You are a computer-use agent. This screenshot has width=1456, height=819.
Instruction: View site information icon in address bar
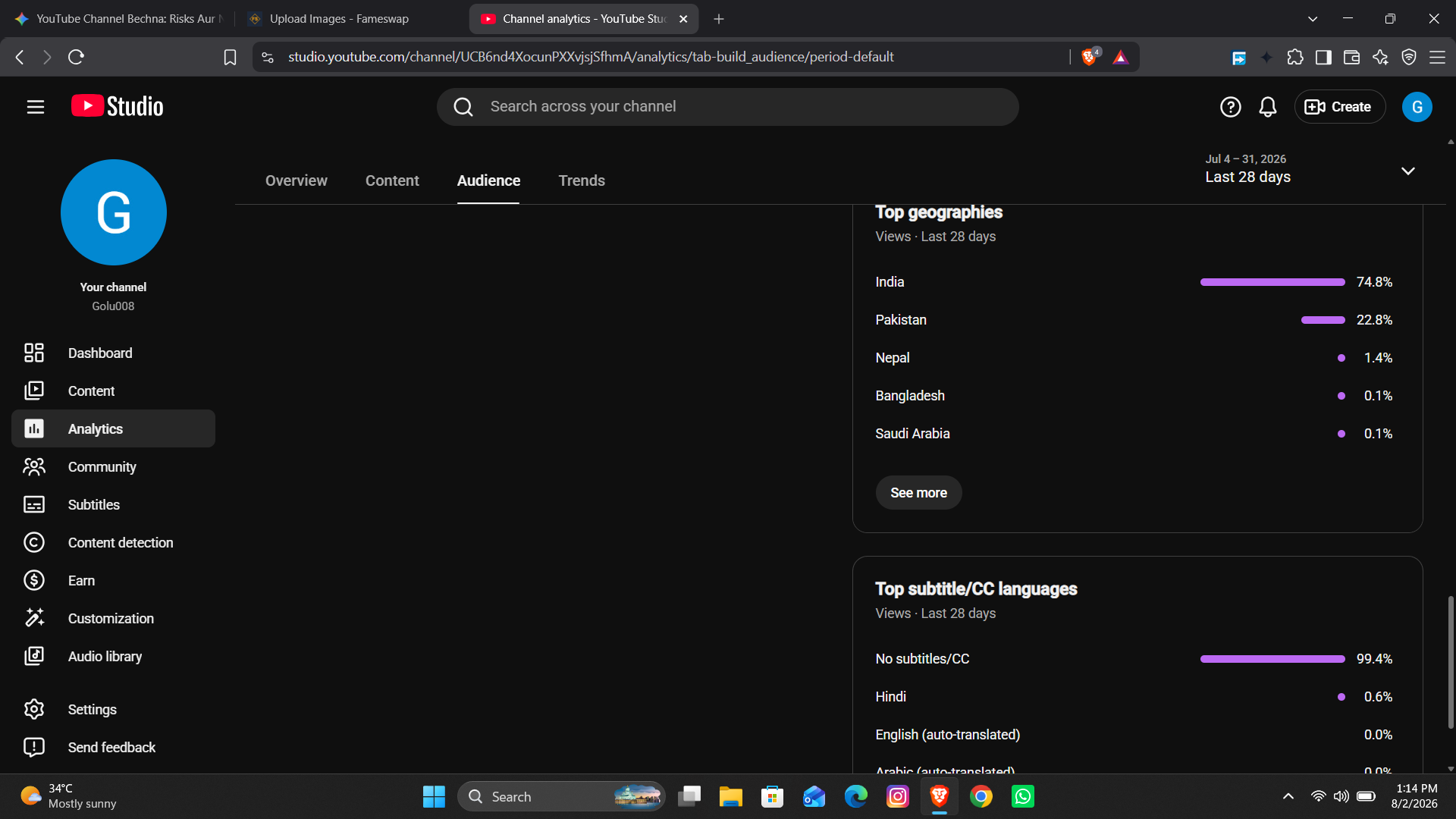(x=268, y=57)
